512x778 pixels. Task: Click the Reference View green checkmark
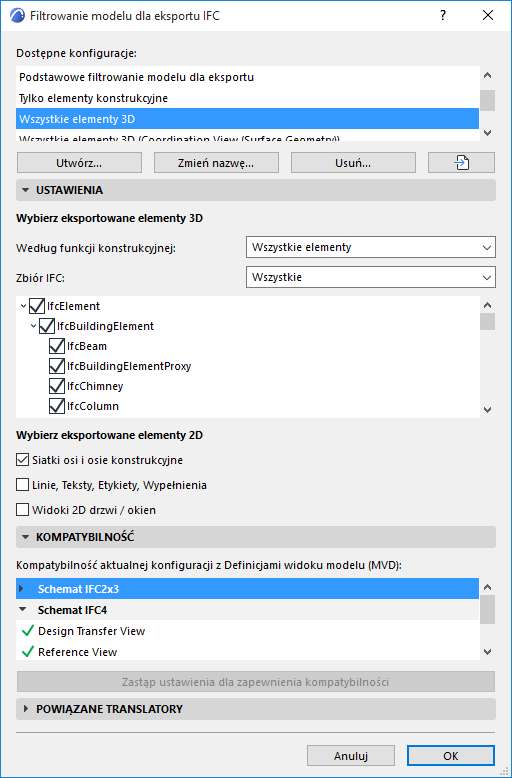click(x=28, y=651)
